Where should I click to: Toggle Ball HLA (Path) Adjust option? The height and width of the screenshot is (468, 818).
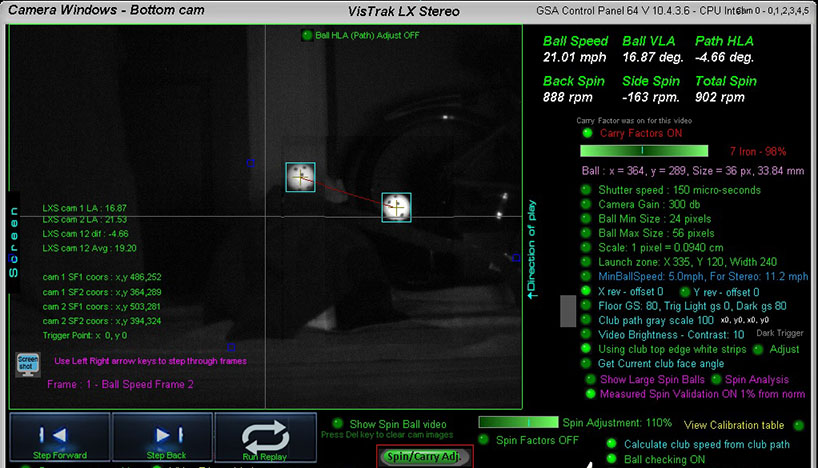(307, 35)
